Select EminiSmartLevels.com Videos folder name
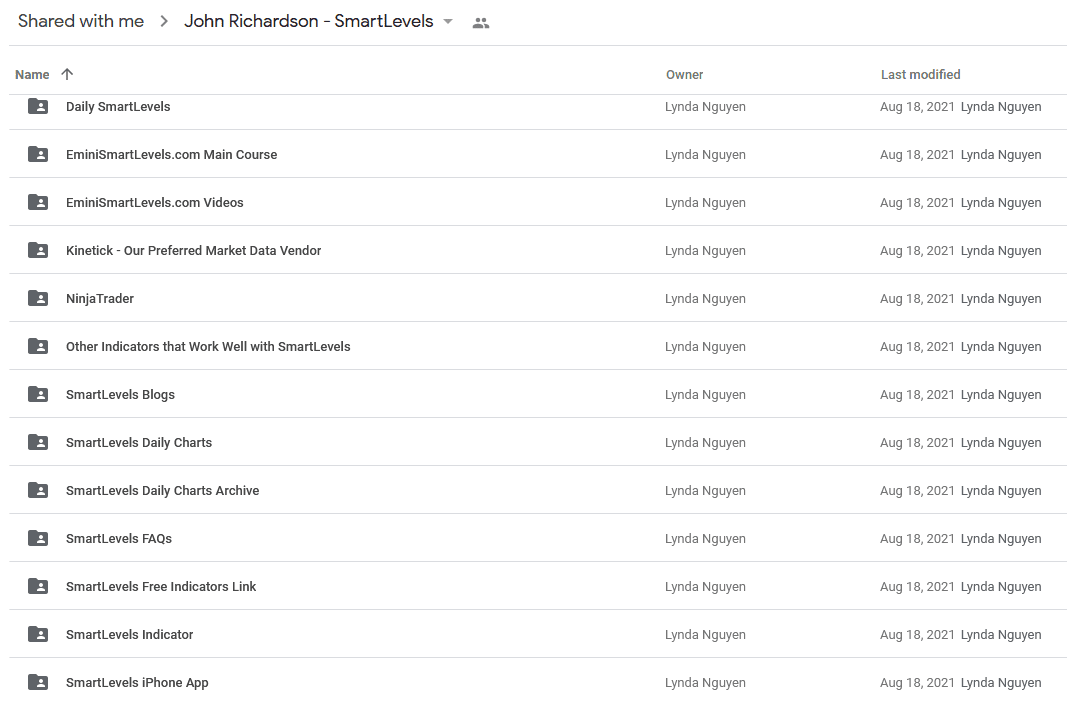 coord(154,203)
